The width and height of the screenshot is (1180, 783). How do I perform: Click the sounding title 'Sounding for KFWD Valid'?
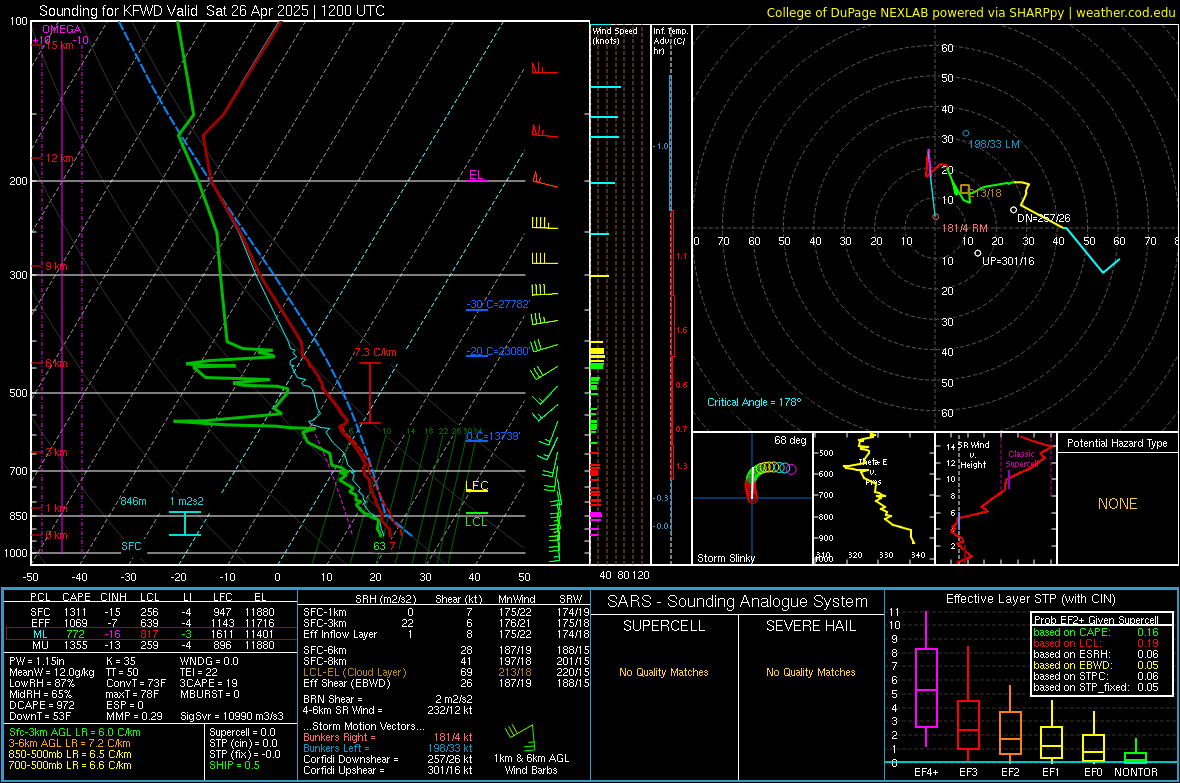[118, 11]
